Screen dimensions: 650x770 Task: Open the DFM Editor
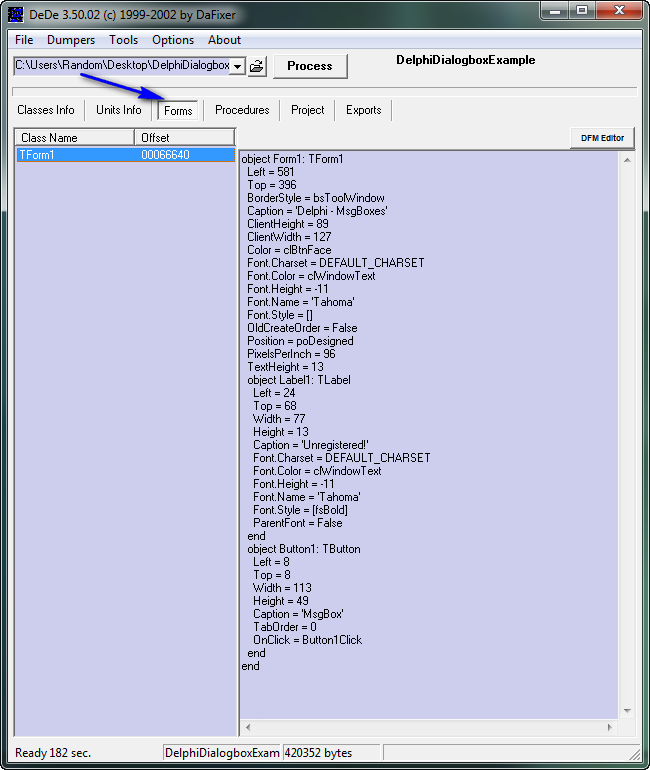click(602, 138)
